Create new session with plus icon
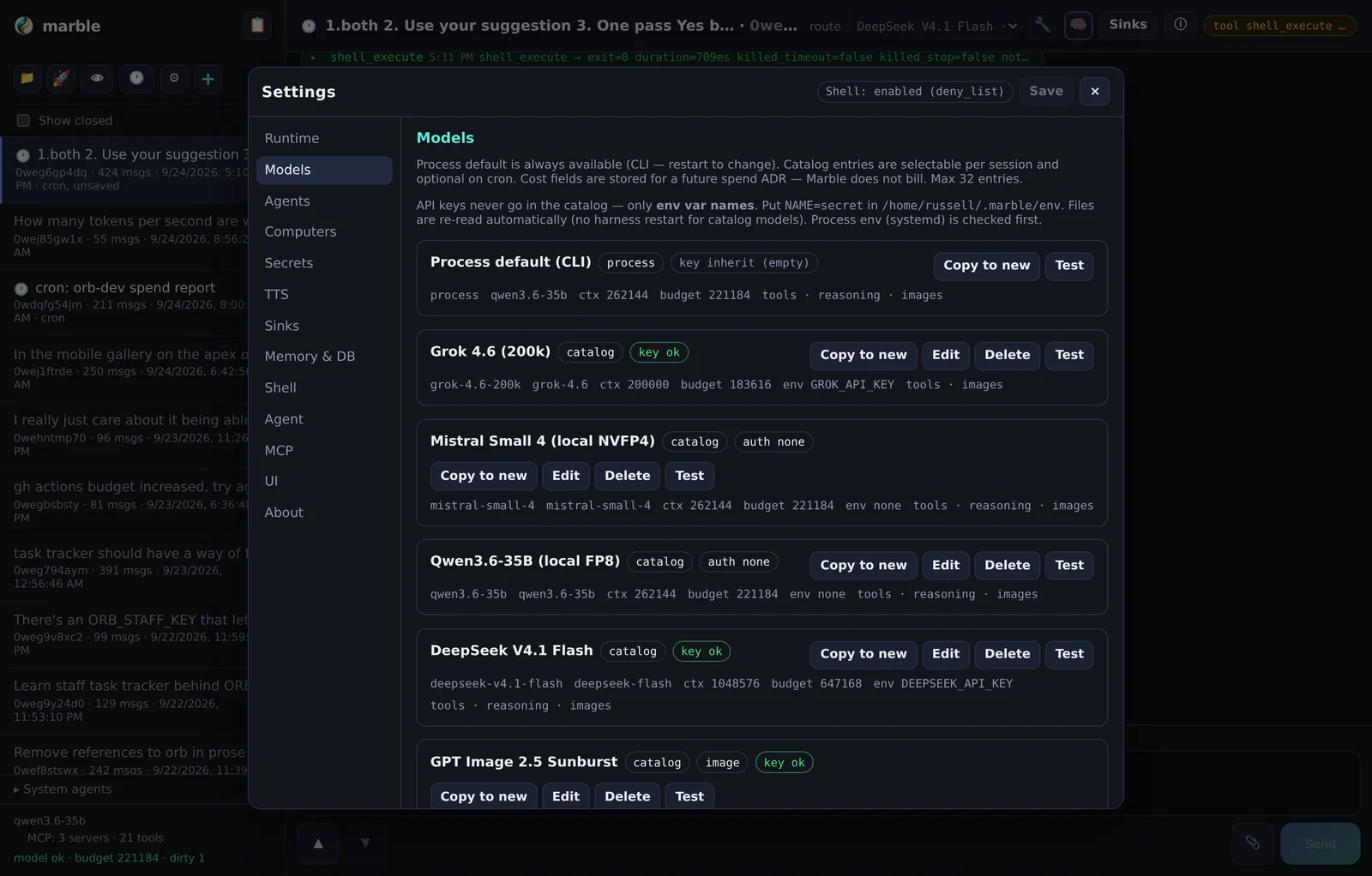This screenshot has width=1372, height=876. coord(208,79)
